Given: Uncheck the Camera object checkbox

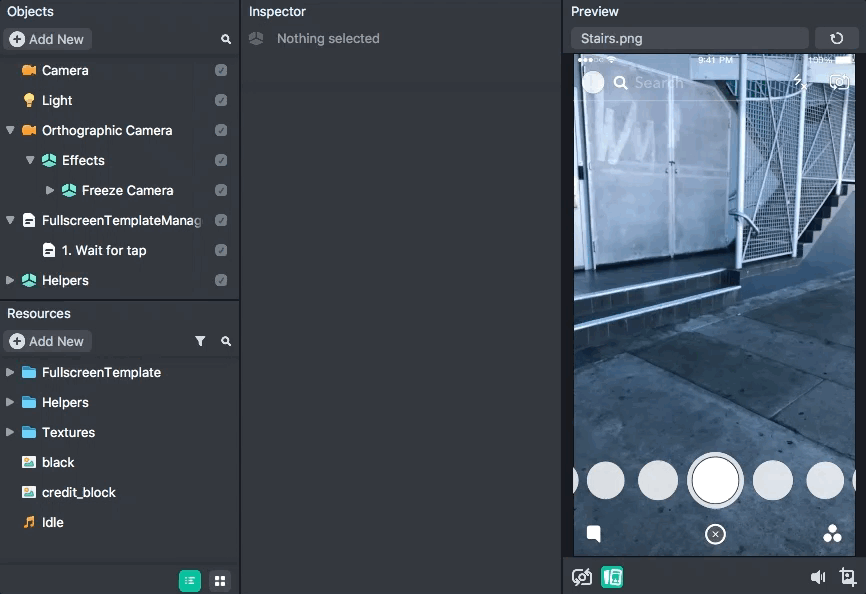Looking at the screenshot, I should point(221,71).
